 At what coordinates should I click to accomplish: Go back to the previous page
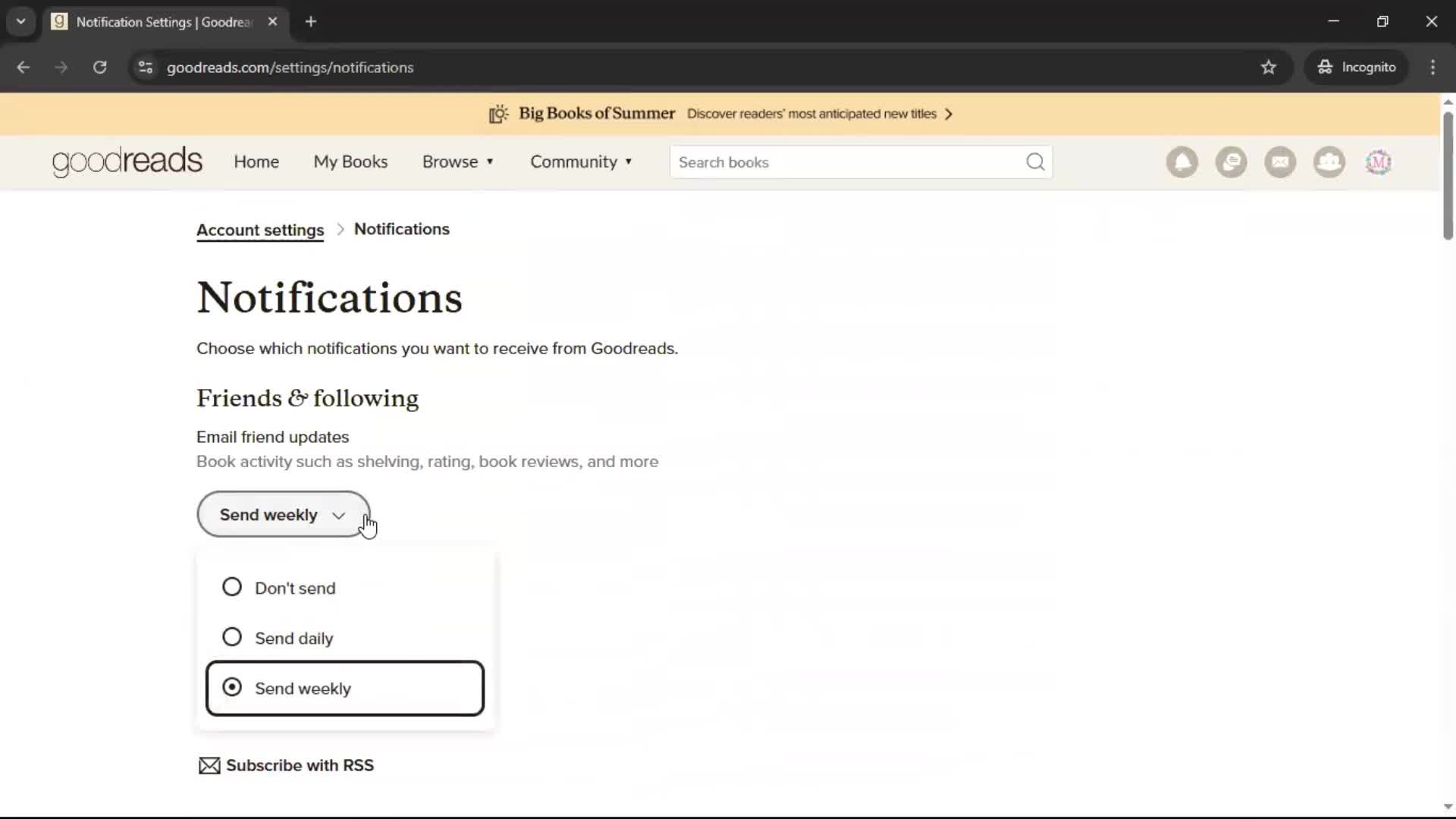[24, 67]
